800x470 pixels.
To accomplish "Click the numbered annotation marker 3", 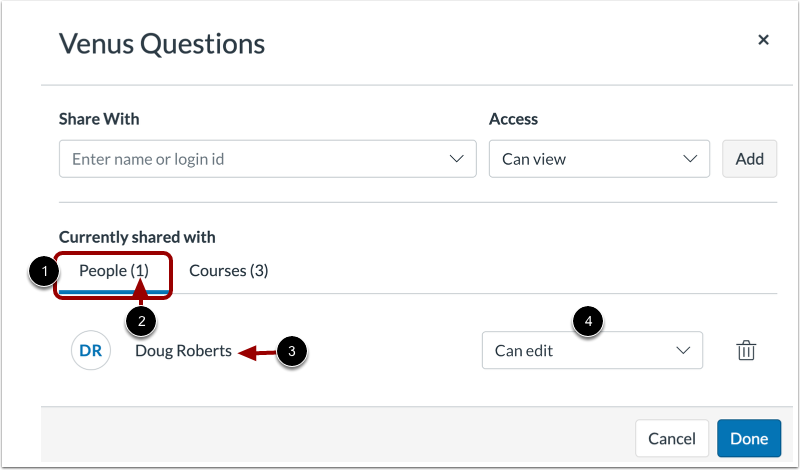I will (x=291, y=351).
